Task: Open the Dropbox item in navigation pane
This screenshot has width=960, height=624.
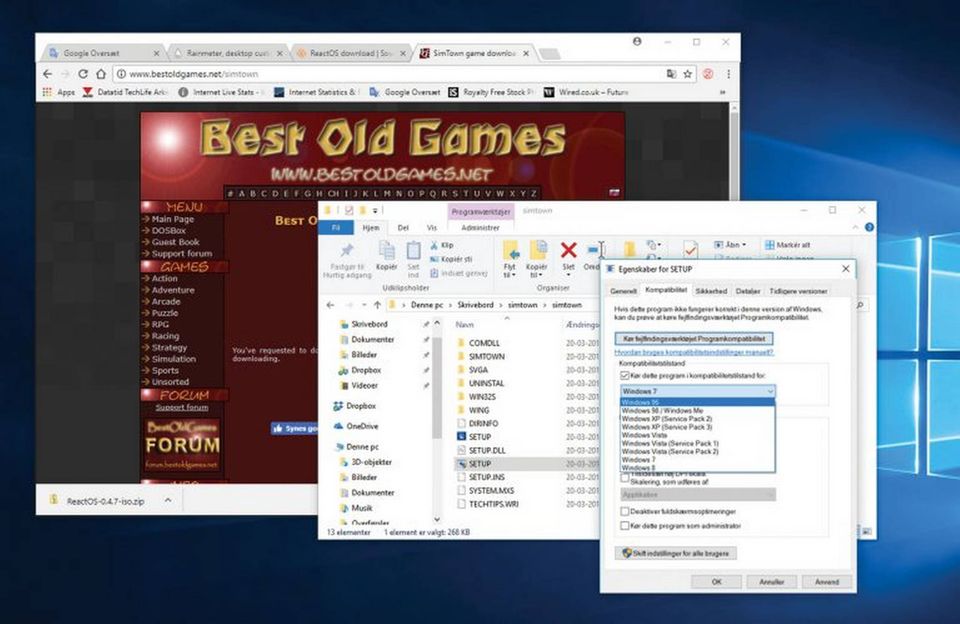Action: (360, 406)
